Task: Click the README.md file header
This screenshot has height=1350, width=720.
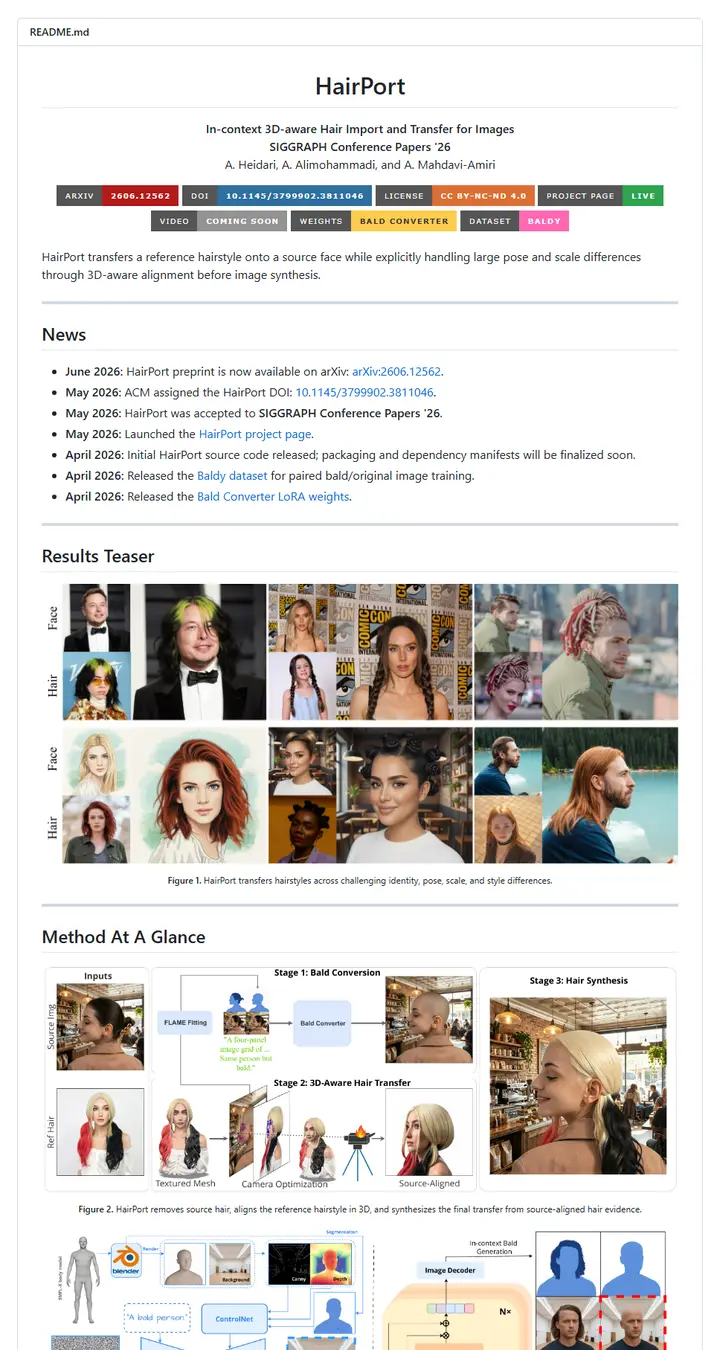Action: click(x=59, y=32)
